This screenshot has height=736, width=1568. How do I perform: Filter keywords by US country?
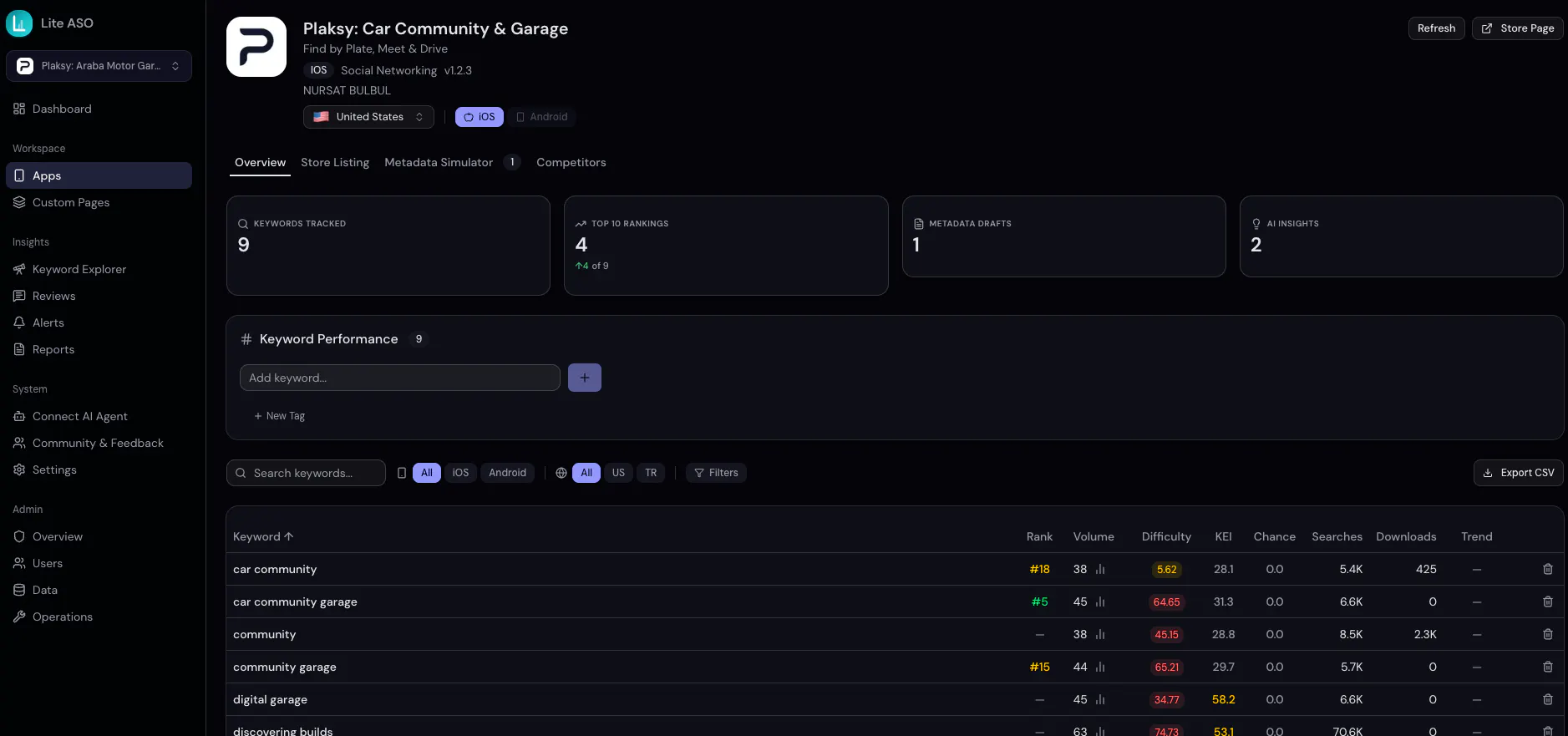(618, 473)
